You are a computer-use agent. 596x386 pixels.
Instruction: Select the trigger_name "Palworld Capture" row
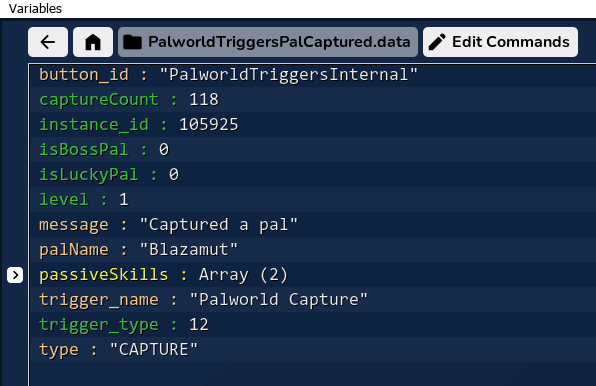coord(312,300)
